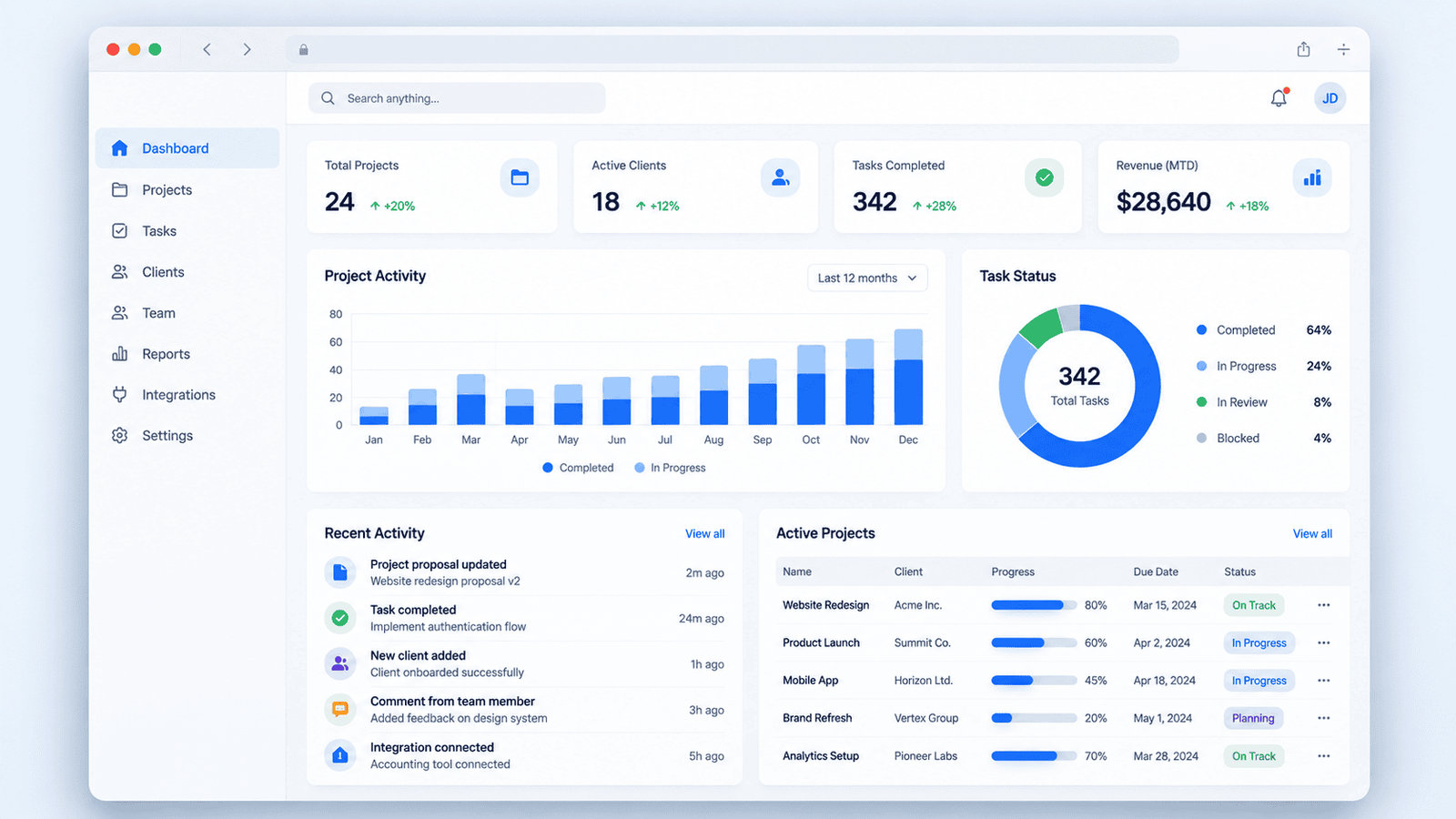Sort by Progress column header
Image resolution: width=1456 pixels, height=819 pixels.
click(1013, 572)
